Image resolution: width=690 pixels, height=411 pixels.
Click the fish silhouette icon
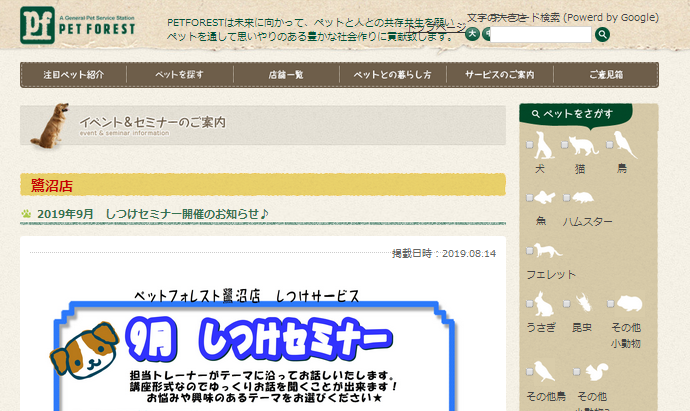point(544,197)
